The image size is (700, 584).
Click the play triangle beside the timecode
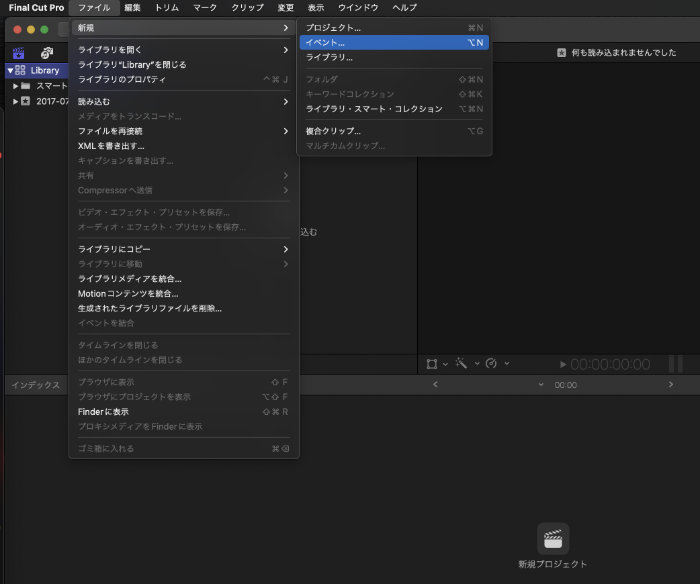coord(563,365)
